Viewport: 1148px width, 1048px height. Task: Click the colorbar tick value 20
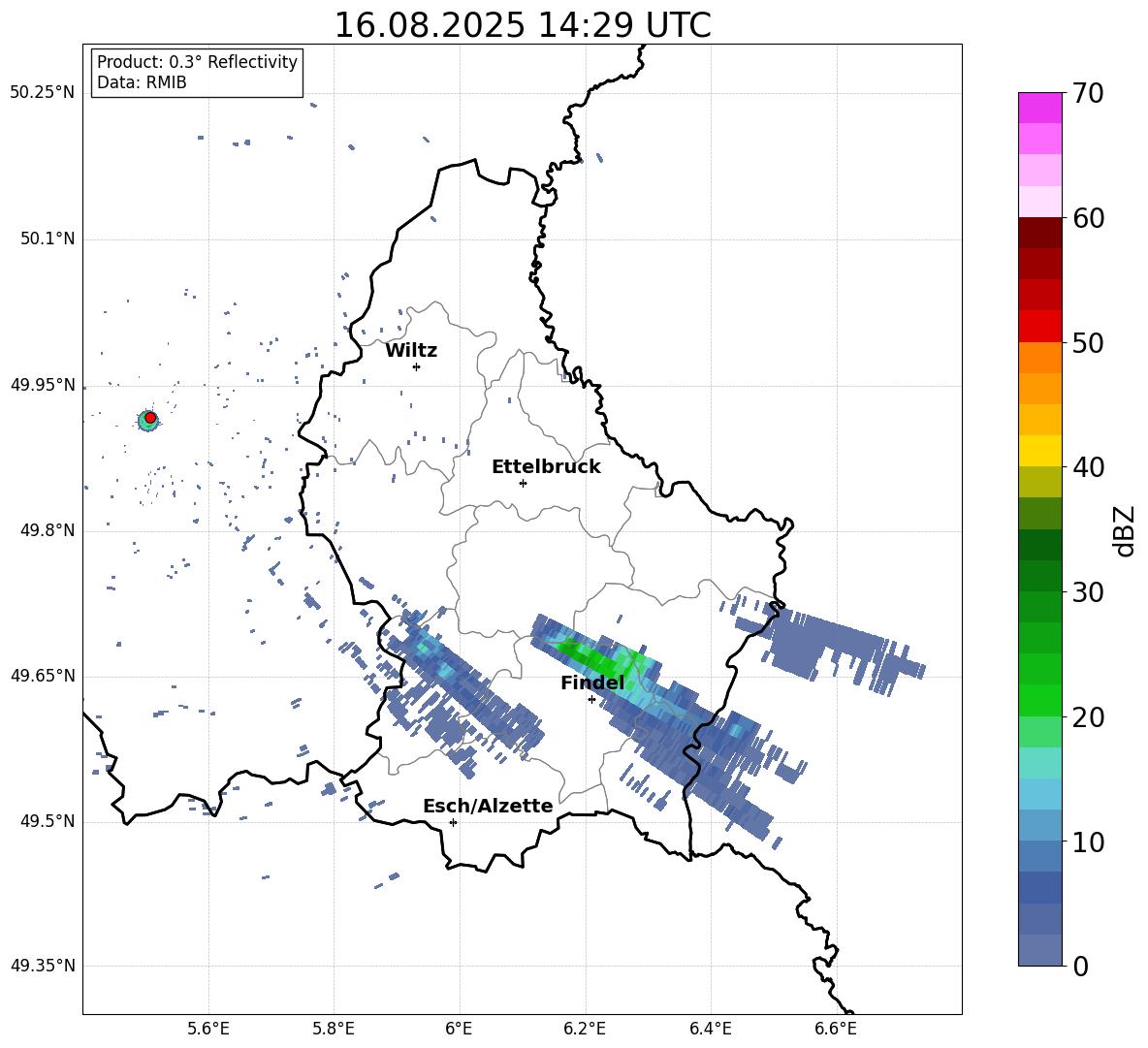tap(1088, 717)
